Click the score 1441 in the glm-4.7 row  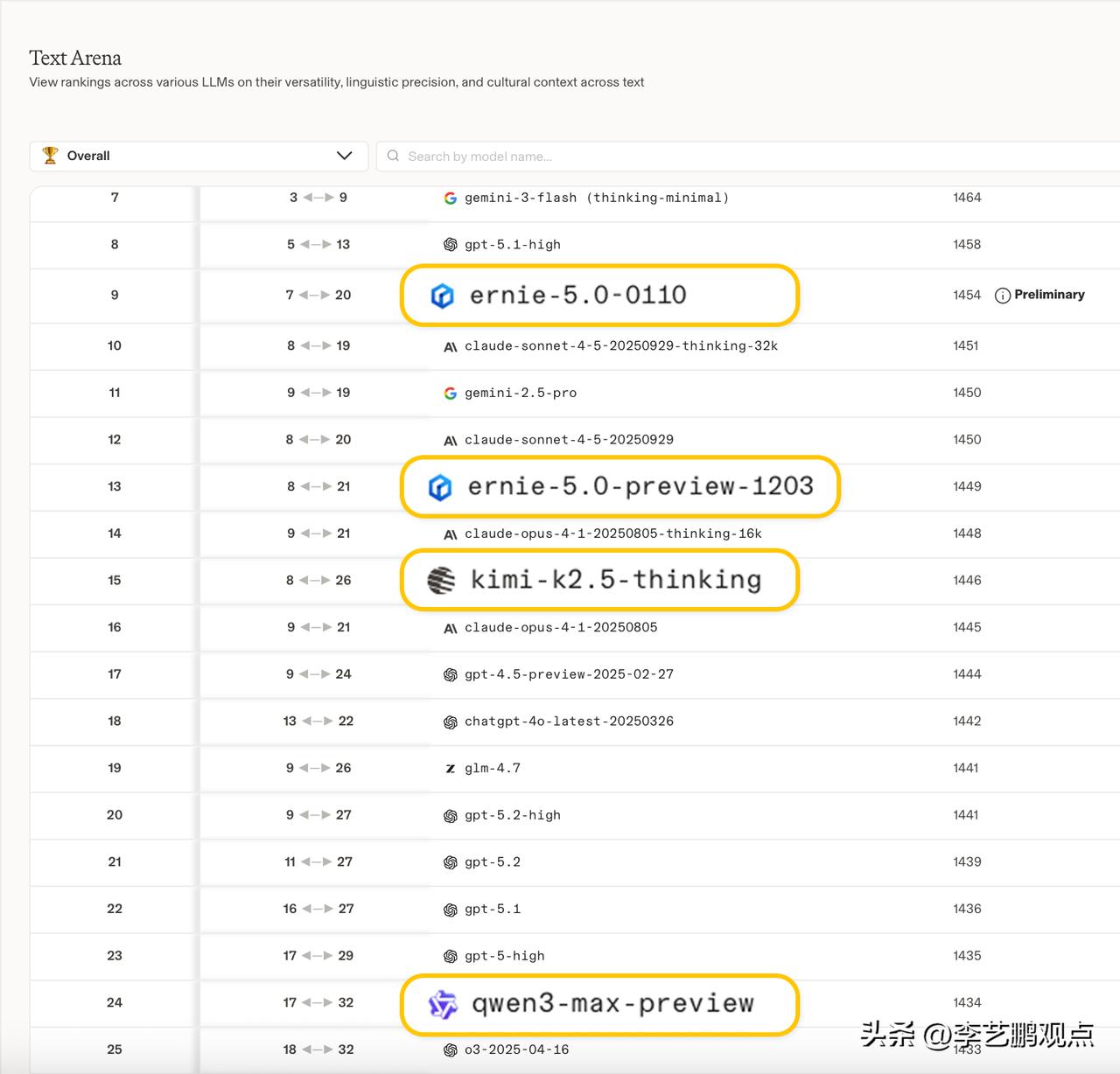click(x=966, y=769)
